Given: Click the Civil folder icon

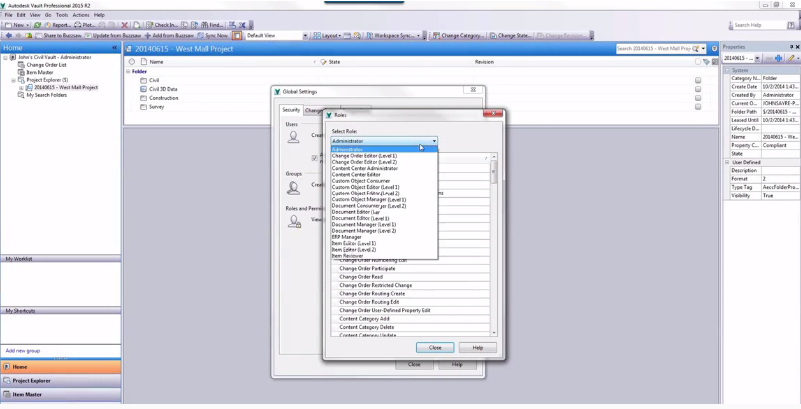Looking at the screenshot, I should [x=144, y=80].
